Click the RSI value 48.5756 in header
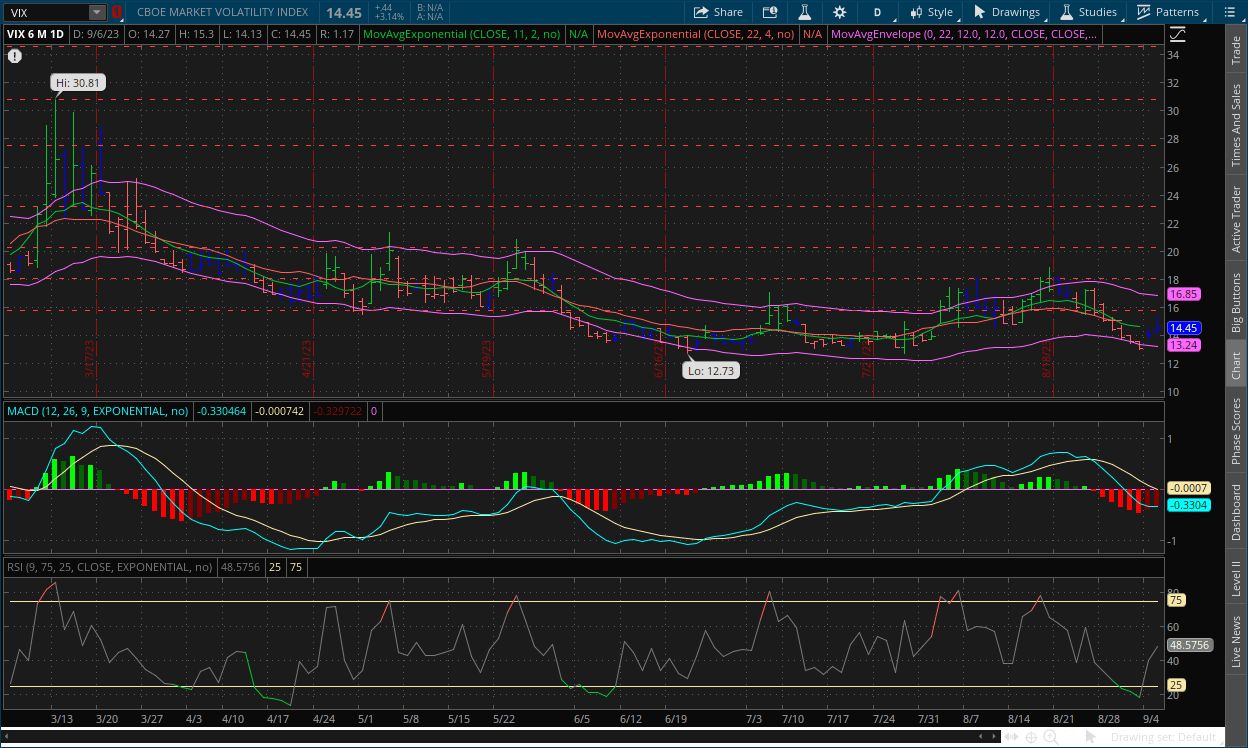This screenshot has height=748, width=1248. pyautogui.click(x=241, y=567)
